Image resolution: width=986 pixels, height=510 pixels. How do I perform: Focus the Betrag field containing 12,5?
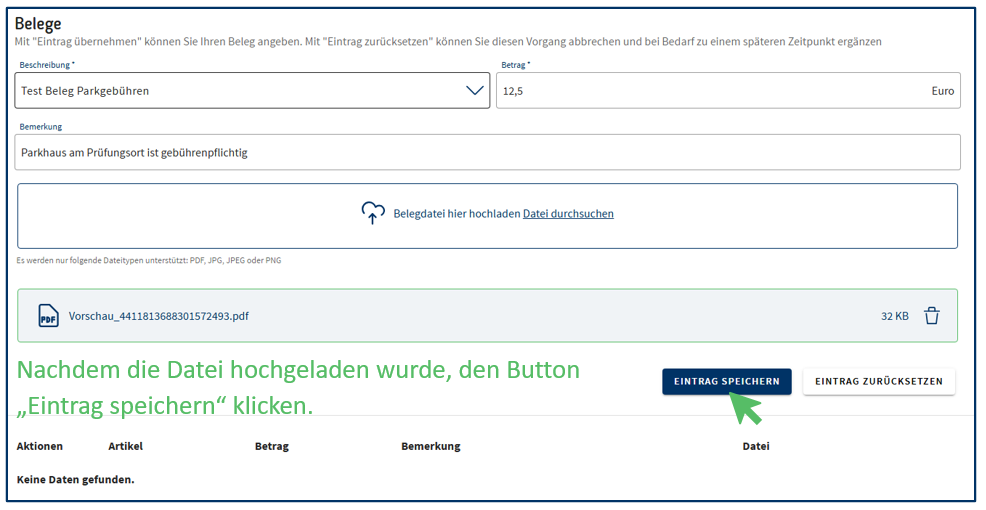(710, 91)
